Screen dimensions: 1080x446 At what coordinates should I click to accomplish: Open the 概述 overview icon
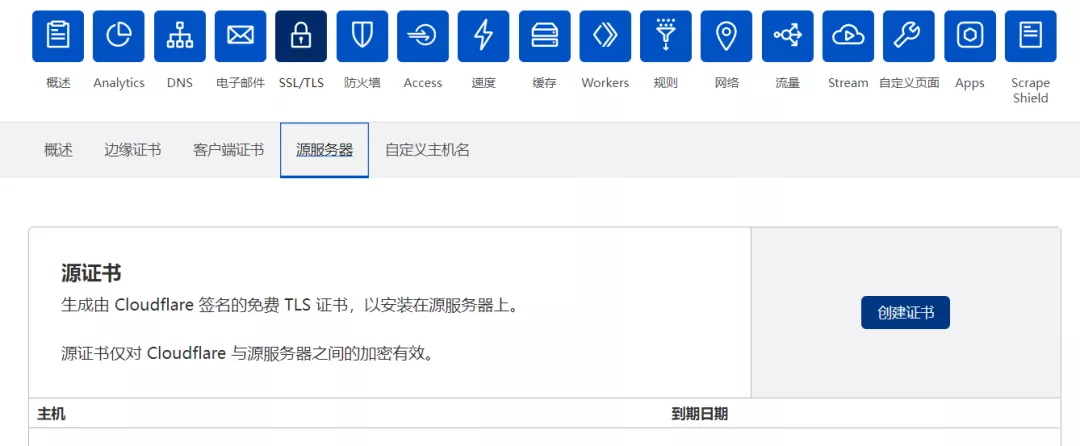(58, 36)
